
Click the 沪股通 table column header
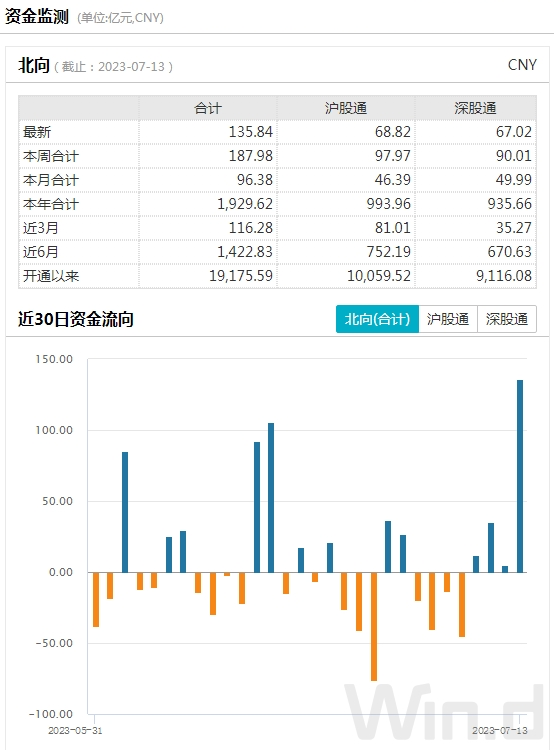346,108
